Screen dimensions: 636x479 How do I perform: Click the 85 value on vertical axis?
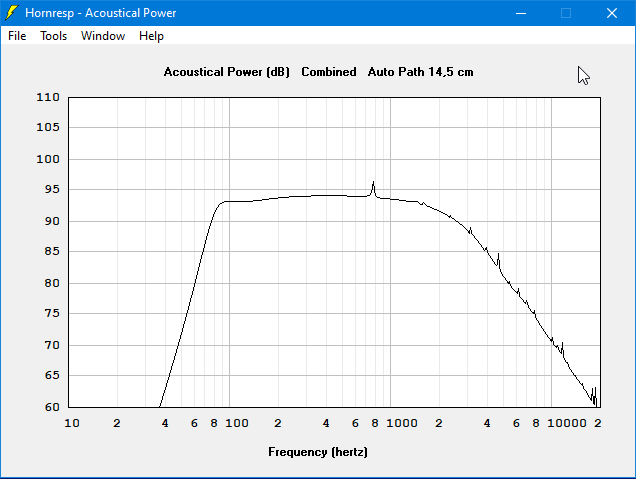52,251
